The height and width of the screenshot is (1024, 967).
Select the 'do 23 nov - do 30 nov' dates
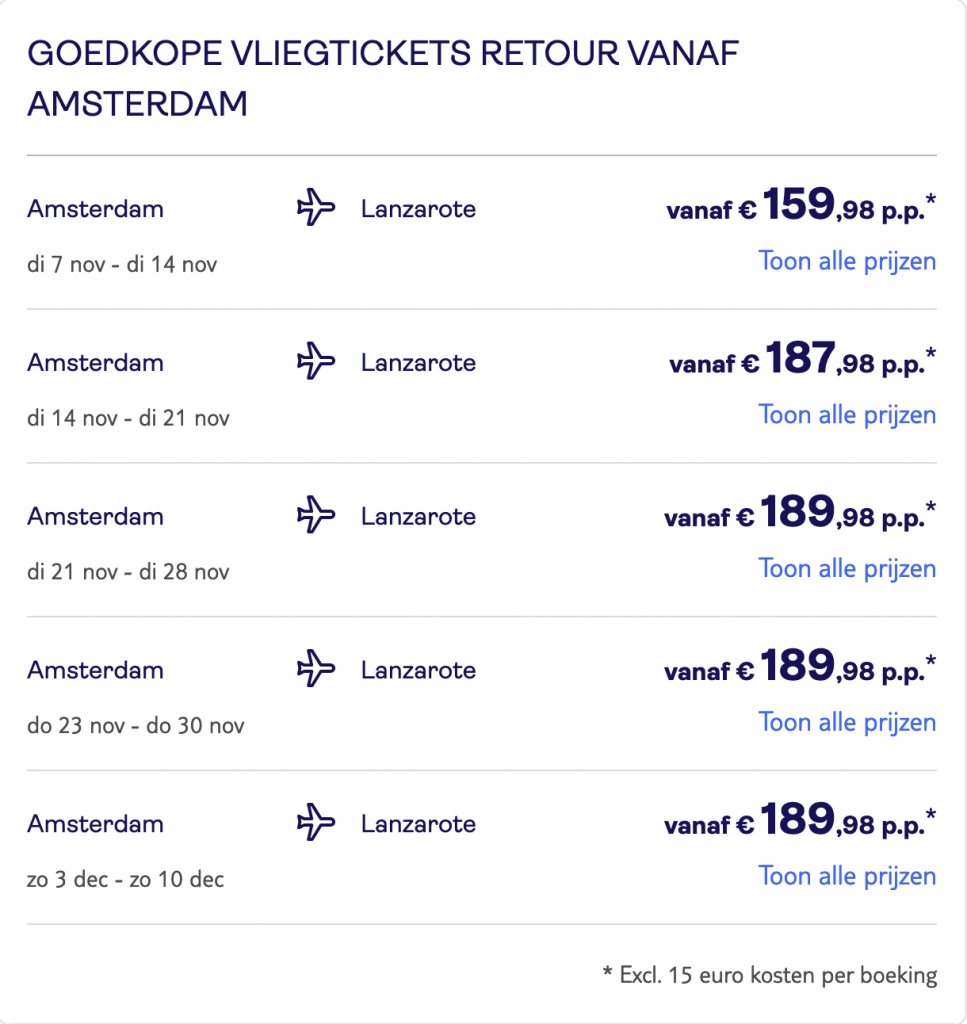point(135,725)
